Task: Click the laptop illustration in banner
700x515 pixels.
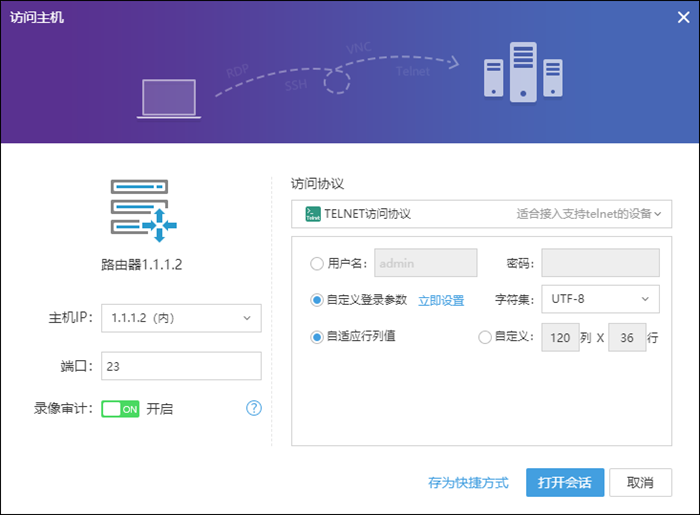Action: [172, 98]
